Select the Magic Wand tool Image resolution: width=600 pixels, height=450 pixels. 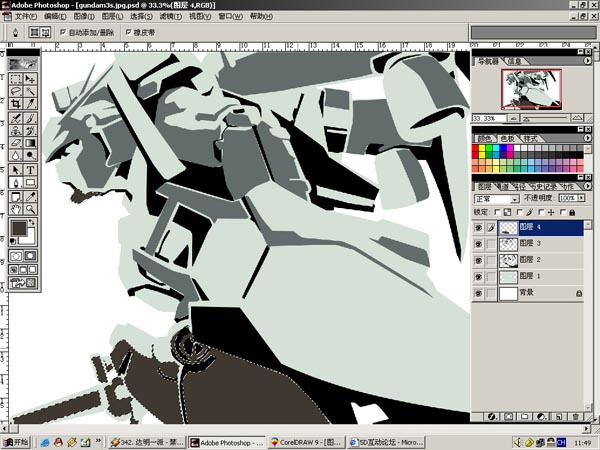pos(30,91)
